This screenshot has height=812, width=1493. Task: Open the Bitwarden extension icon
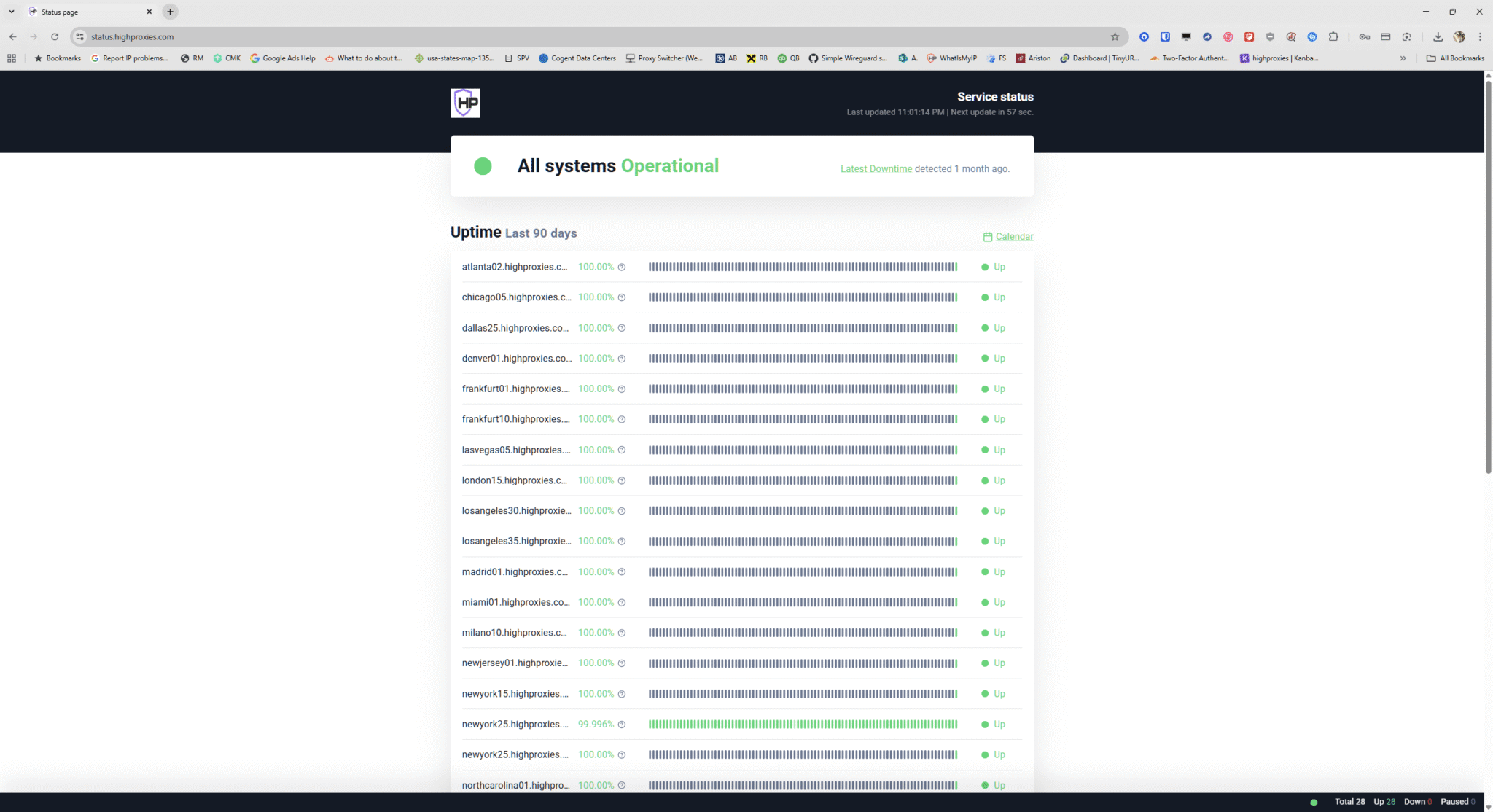1165,36
